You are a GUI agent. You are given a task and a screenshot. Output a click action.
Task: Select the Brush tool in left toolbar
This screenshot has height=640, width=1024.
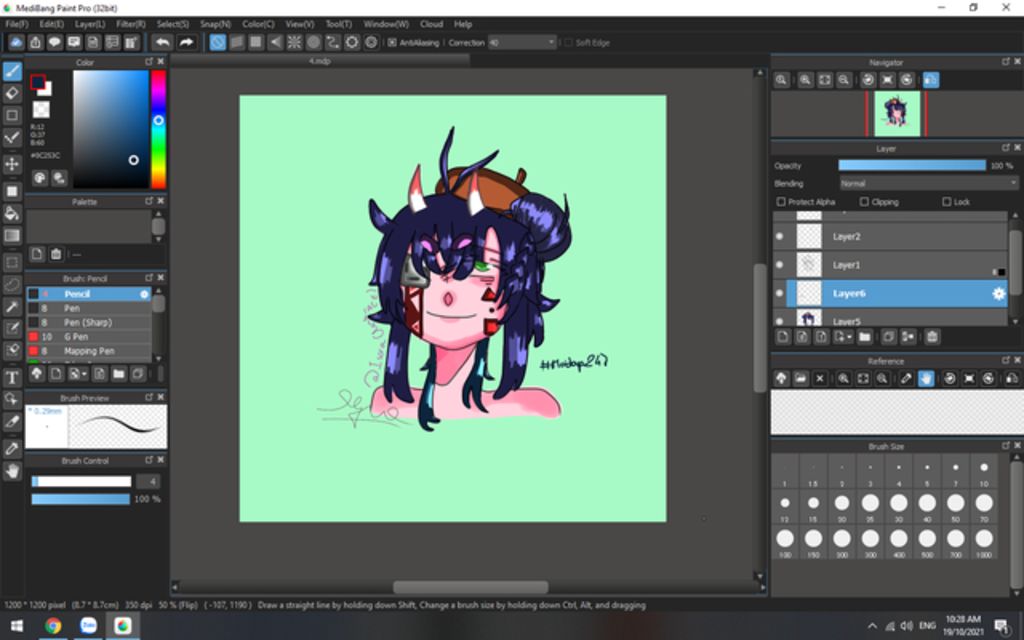(12, 71)
